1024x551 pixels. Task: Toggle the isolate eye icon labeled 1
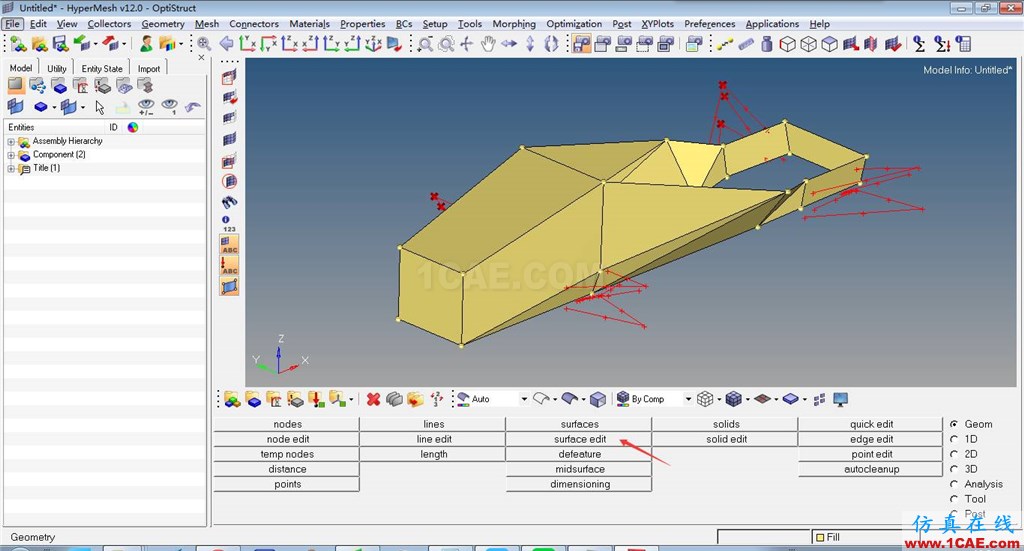[169, 106]
